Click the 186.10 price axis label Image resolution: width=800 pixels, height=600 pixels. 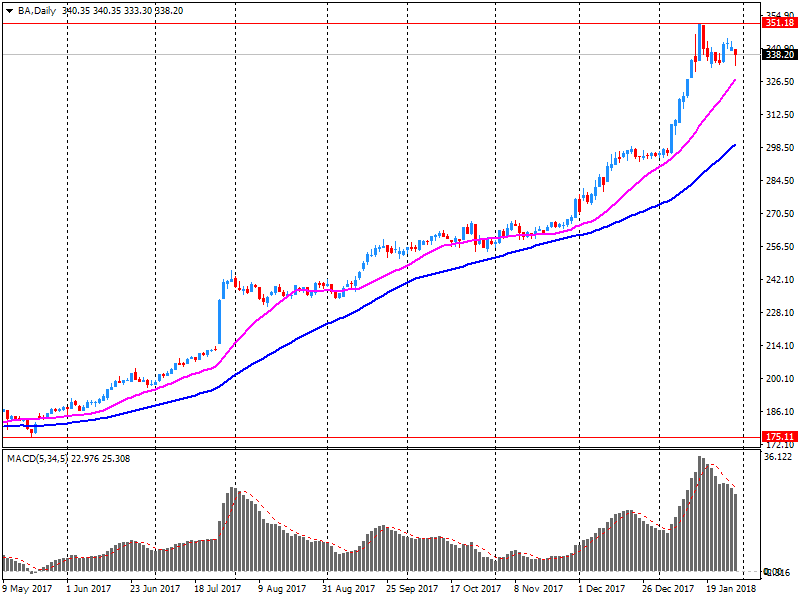pyautogui.click(x=780, y=412)
